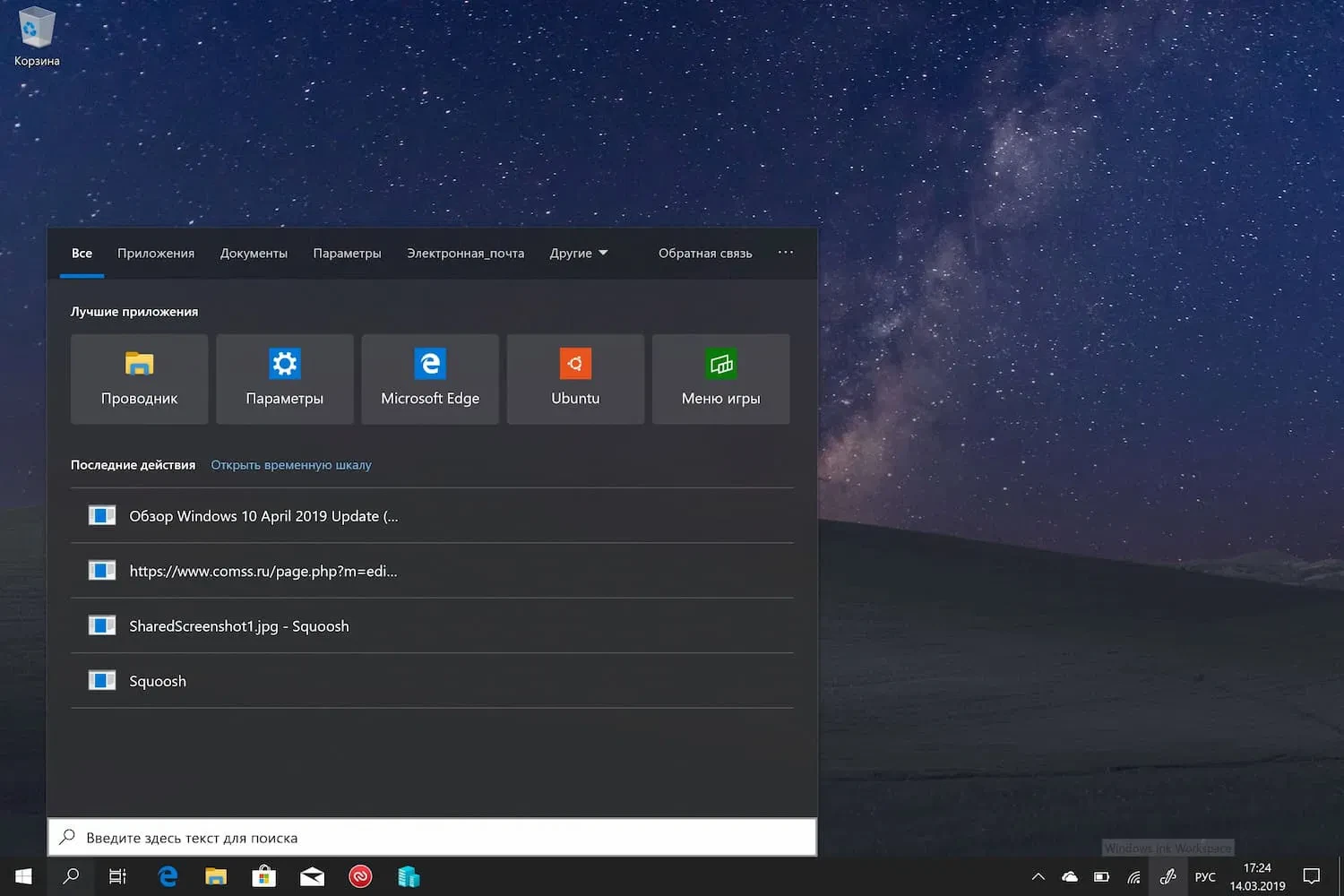Launch the Ubuntu app tile
Viewport: 1344px width, 896px height.
(x=575, y=379)
